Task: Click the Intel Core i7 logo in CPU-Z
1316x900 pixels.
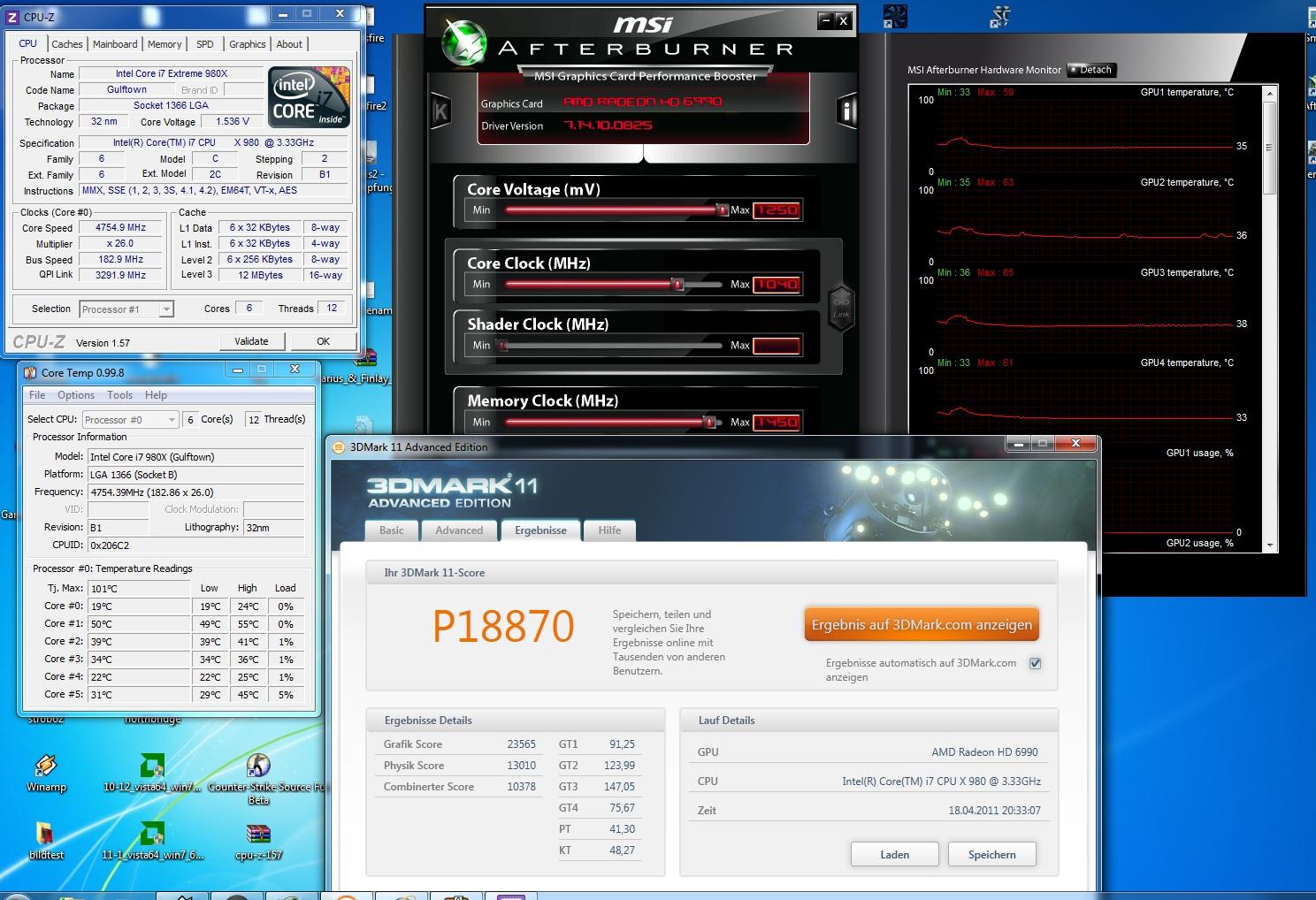Action: pos(310,98)
